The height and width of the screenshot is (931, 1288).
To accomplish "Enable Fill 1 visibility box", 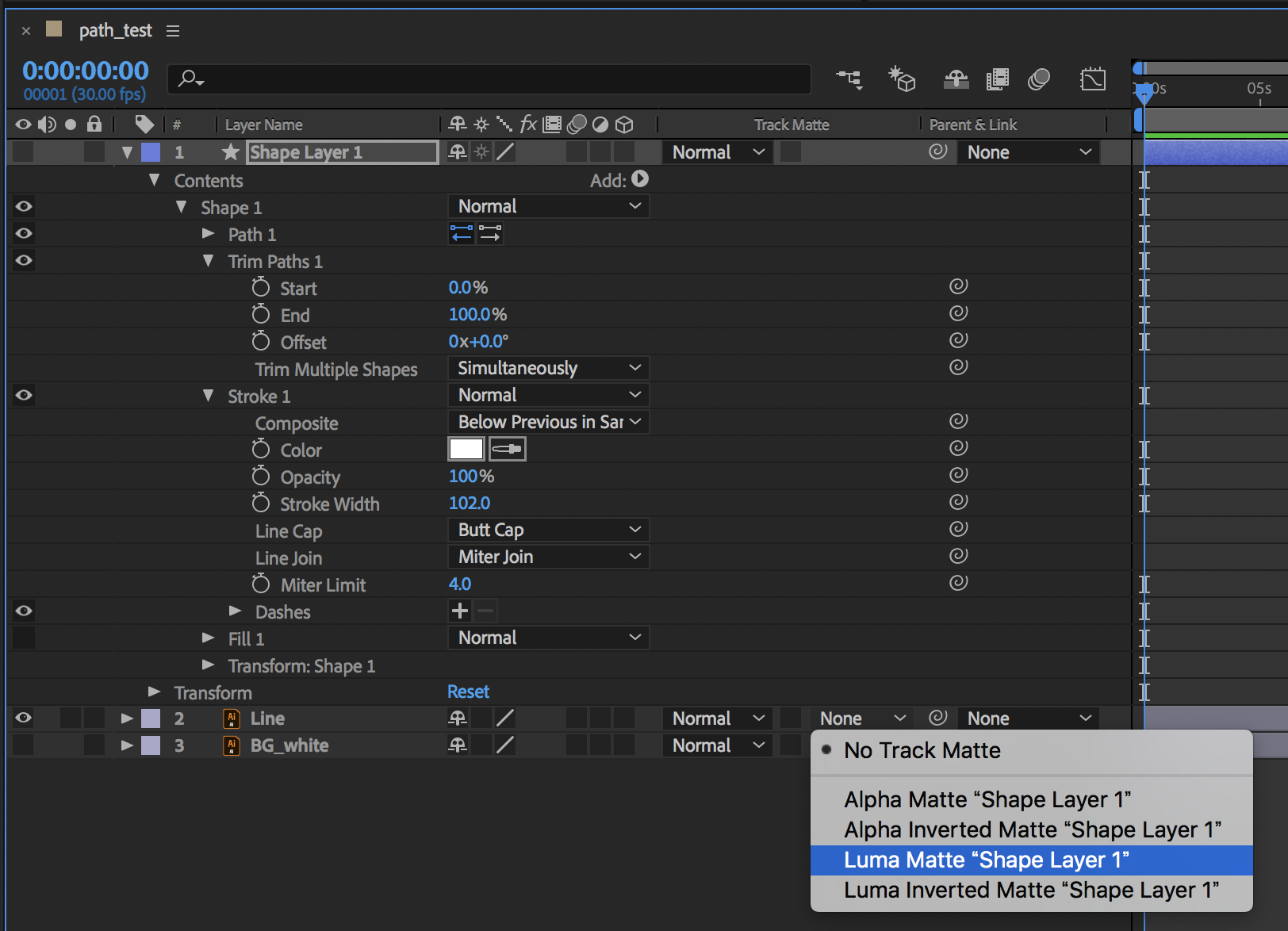I will [24, 638].
